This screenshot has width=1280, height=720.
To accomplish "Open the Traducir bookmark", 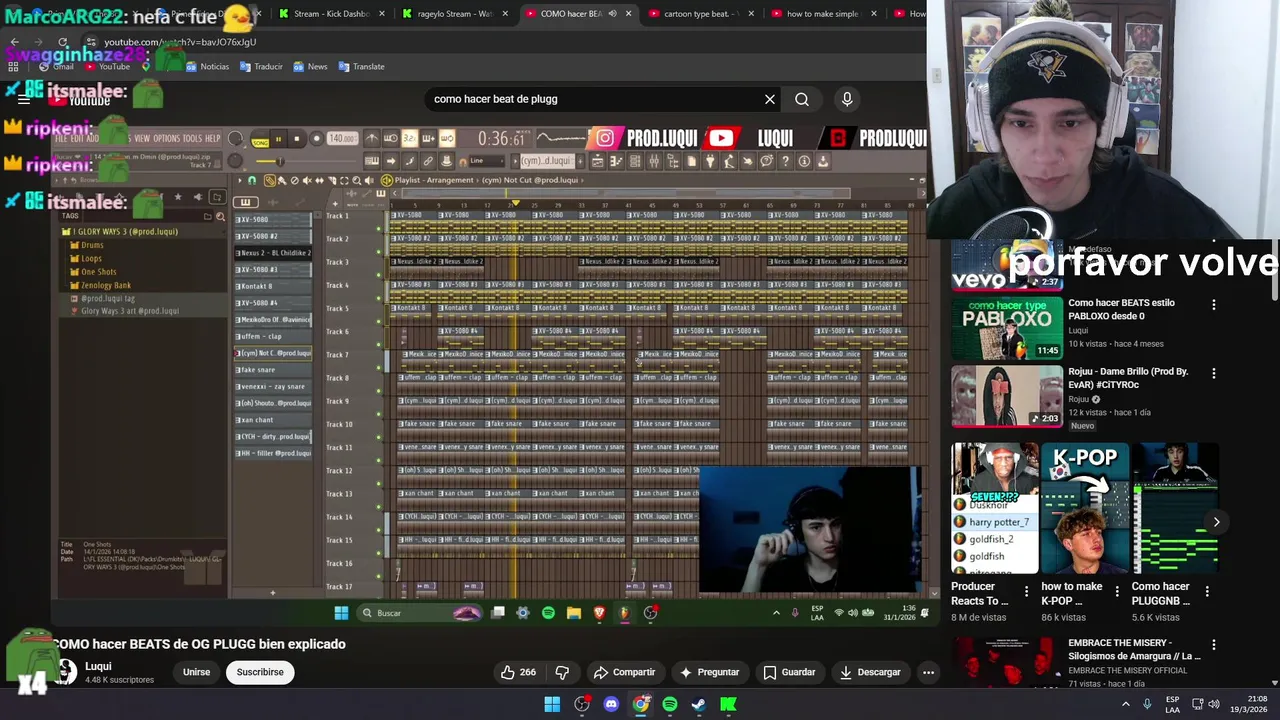I will tap(260, 66).
